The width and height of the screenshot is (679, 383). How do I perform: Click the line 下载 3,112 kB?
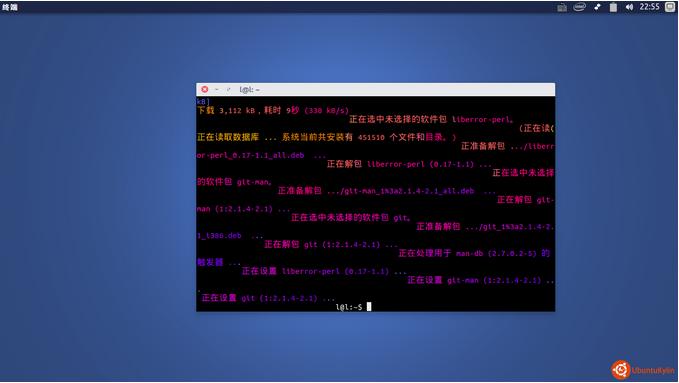pyautogui.click(x=273, y=110)
